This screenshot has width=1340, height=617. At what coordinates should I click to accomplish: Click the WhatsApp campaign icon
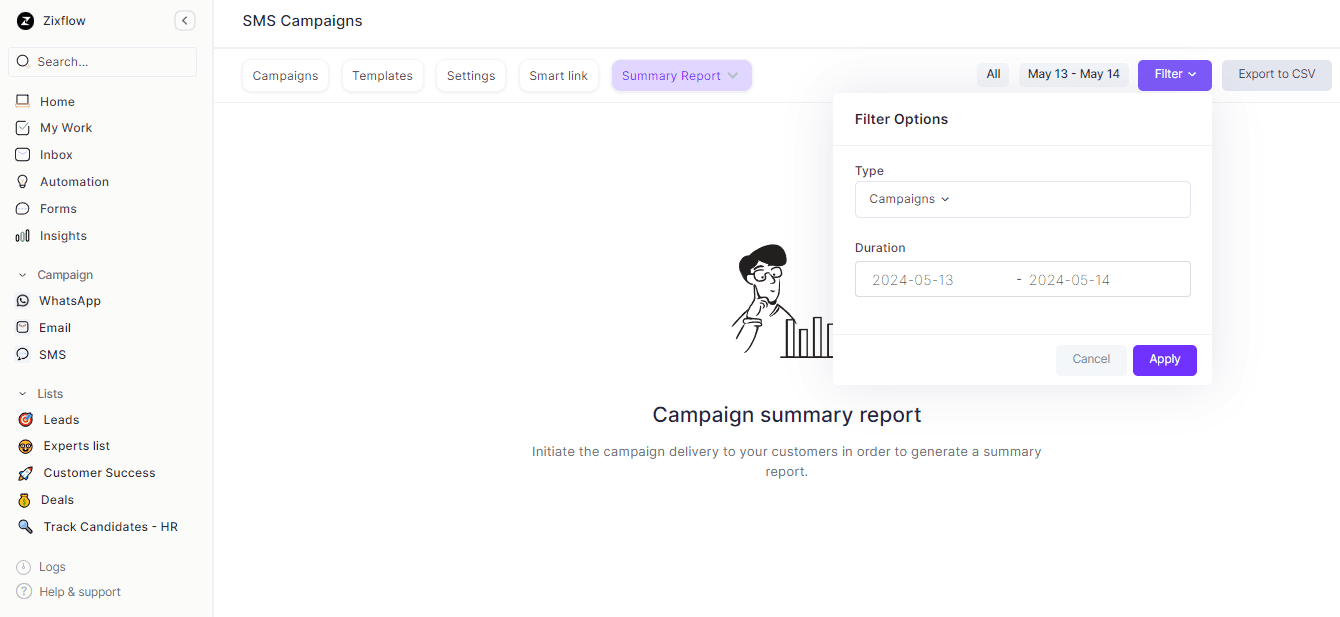pos(23,301)
